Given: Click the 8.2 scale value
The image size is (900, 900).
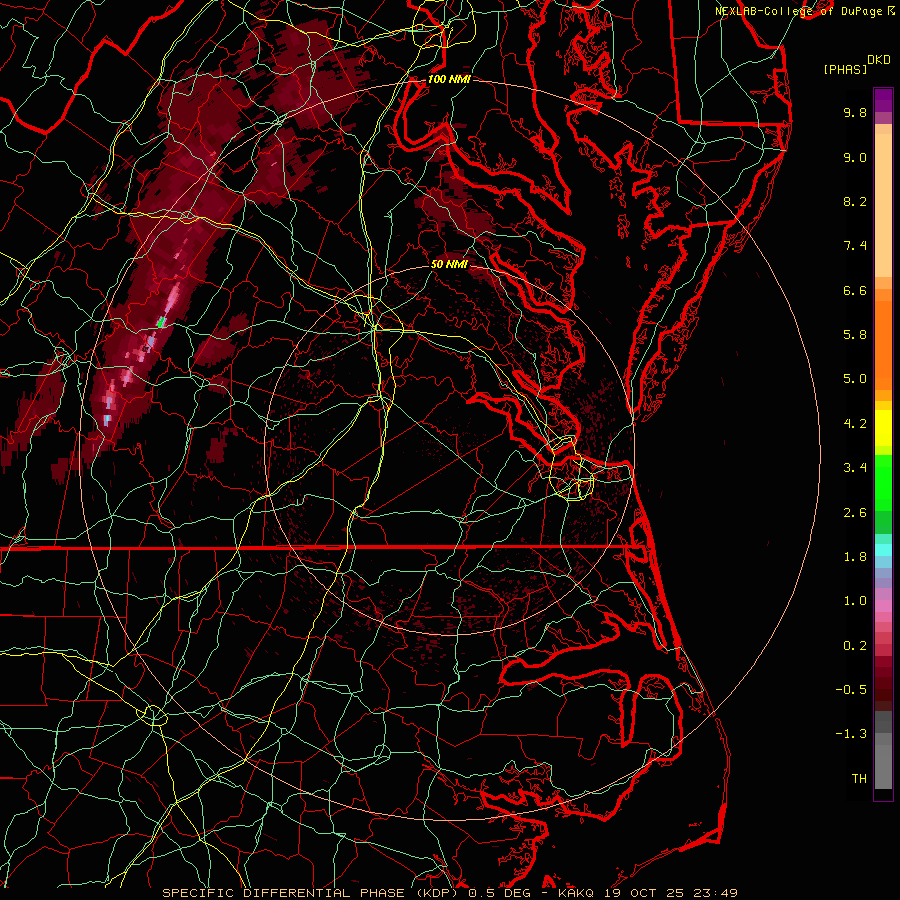Looking at the screenshot, I should (855, 201).
